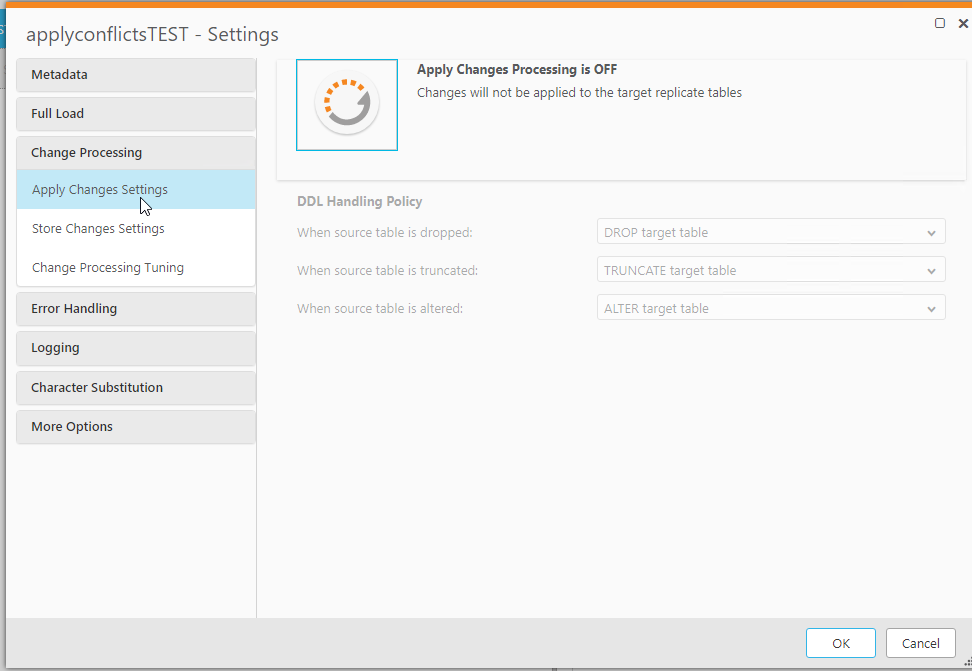
Task: Maximize the Settings dialog window
Action: 940,23
